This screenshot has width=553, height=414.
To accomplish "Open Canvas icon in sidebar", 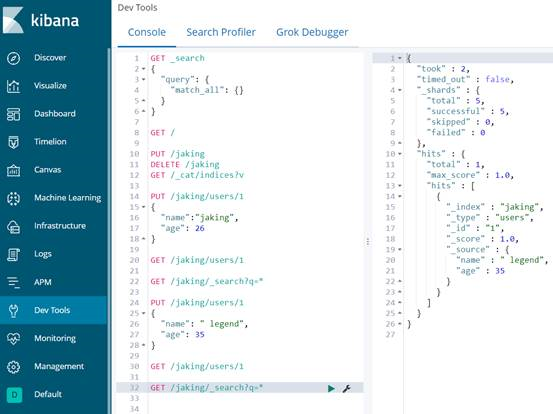I will coord(13,170).
